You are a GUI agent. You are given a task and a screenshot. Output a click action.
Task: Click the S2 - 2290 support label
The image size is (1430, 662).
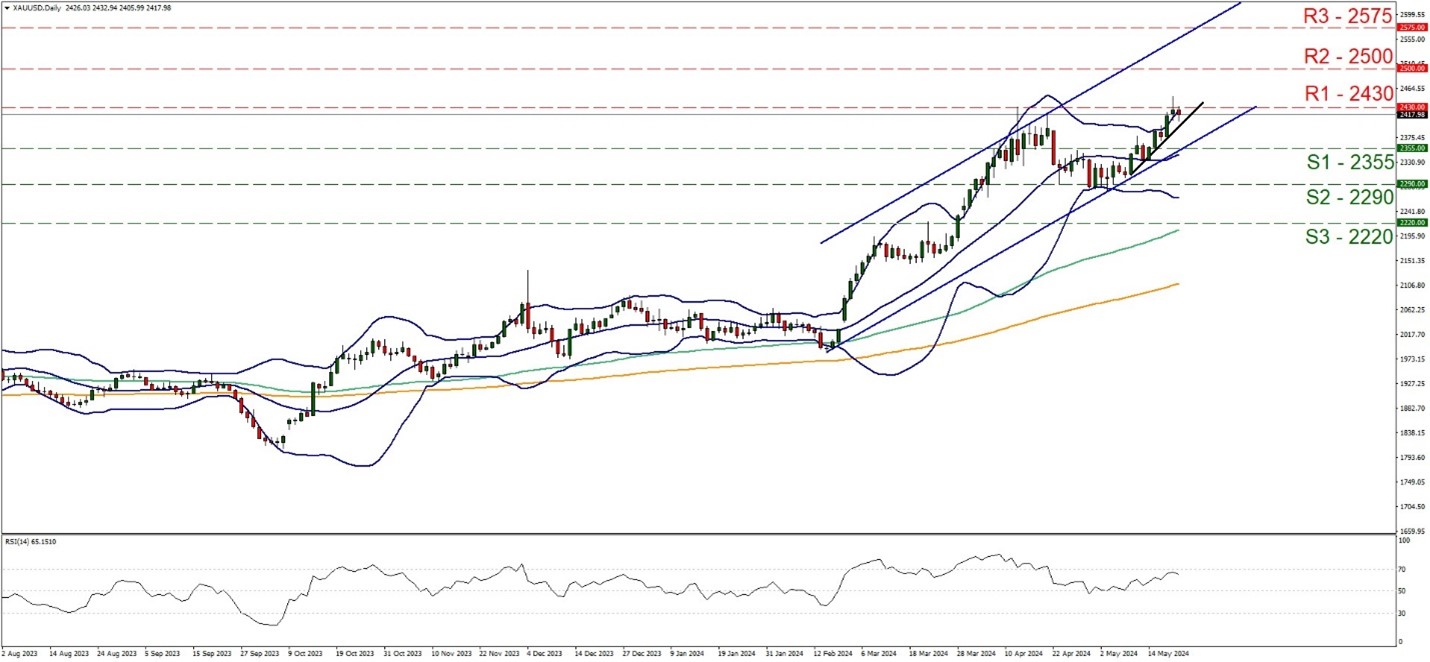(1349, 198)
